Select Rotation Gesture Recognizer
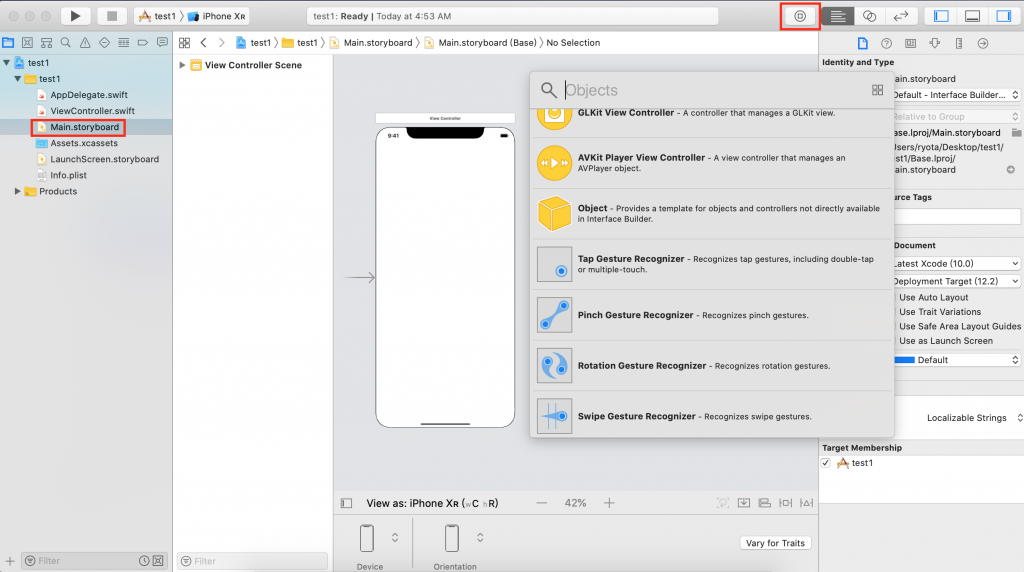This screenshot has width=1024, height=572. (712, 366)
